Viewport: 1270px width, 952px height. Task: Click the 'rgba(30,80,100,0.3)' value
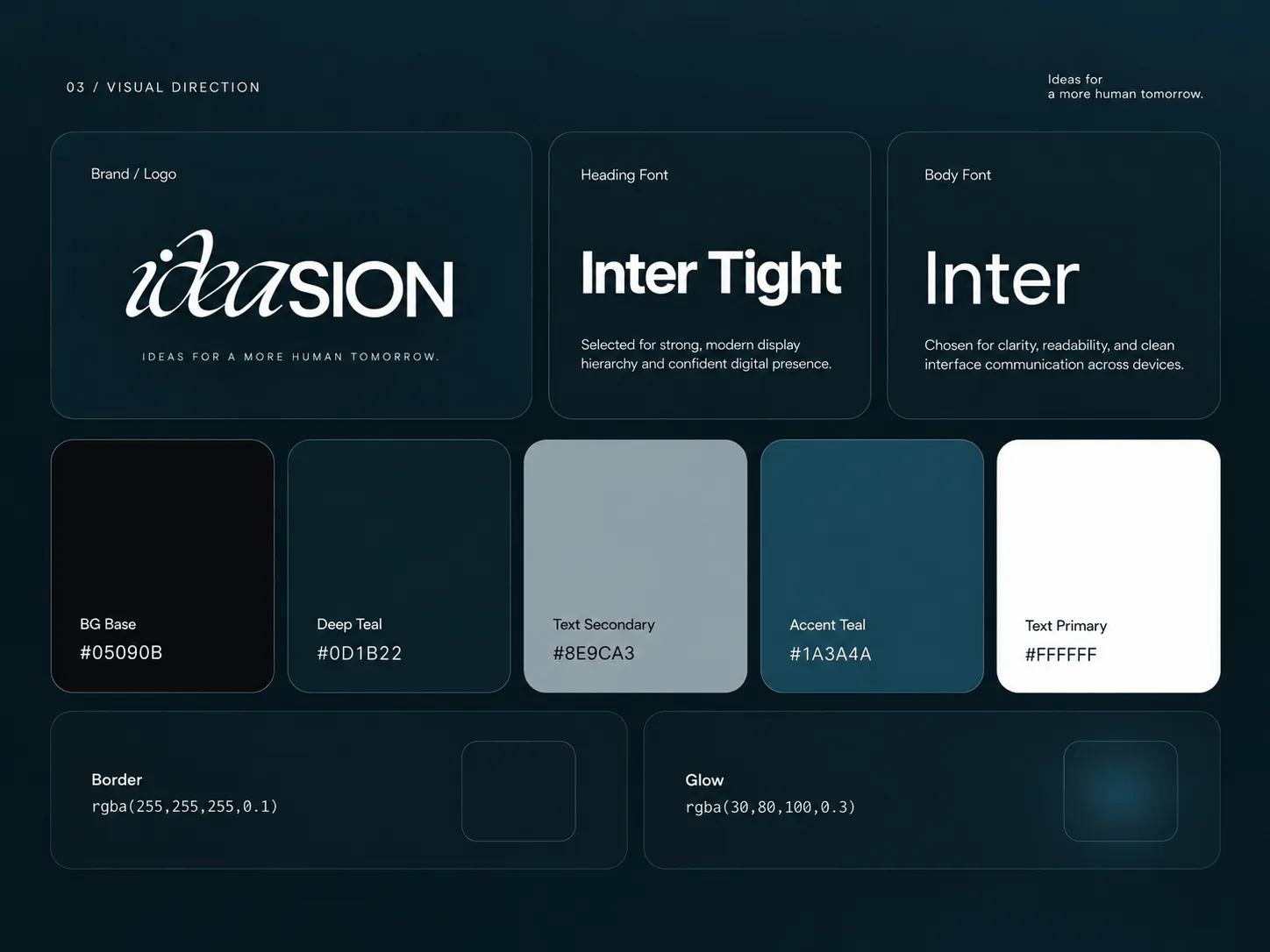click(x=770, y=807)
